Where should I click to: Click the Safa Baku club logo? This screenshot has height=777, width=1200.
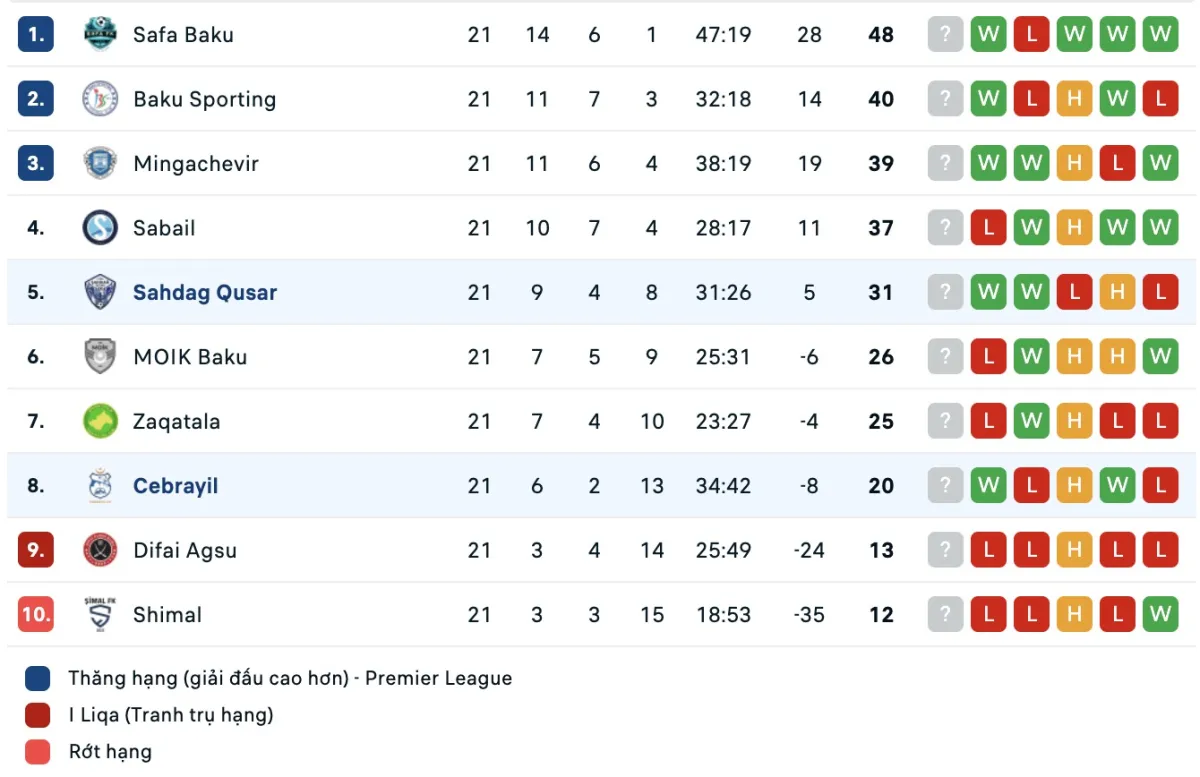click(x=100, y=35)
